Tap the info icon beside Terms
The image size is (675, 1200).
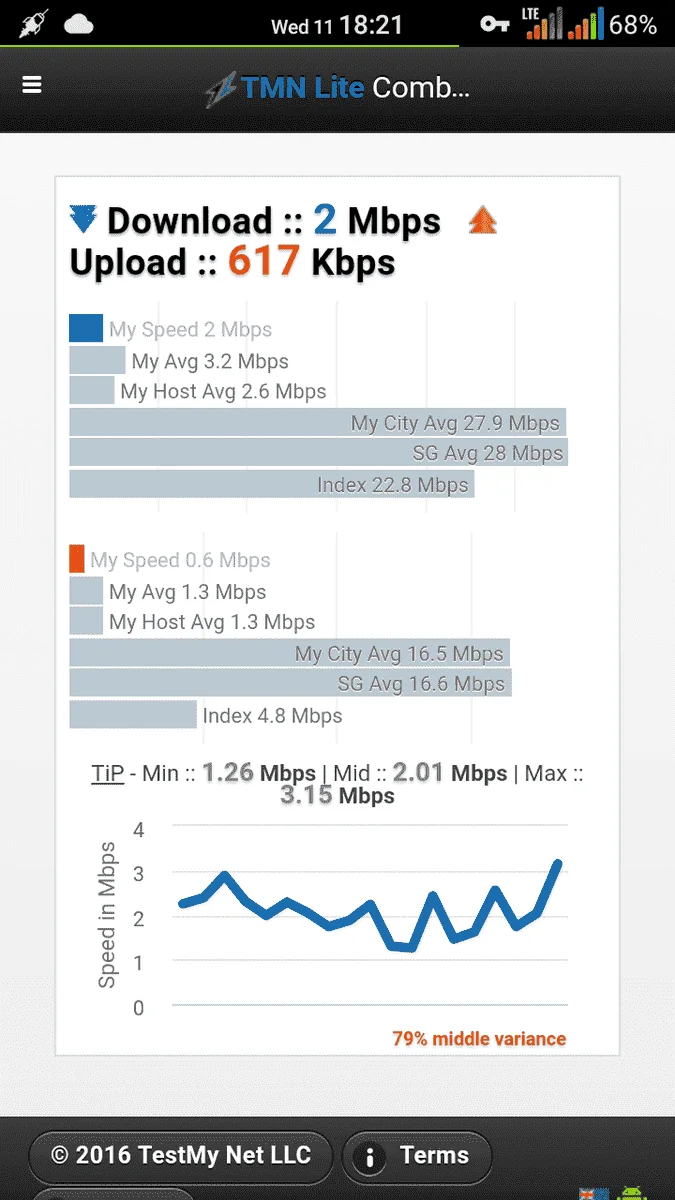370,1158
